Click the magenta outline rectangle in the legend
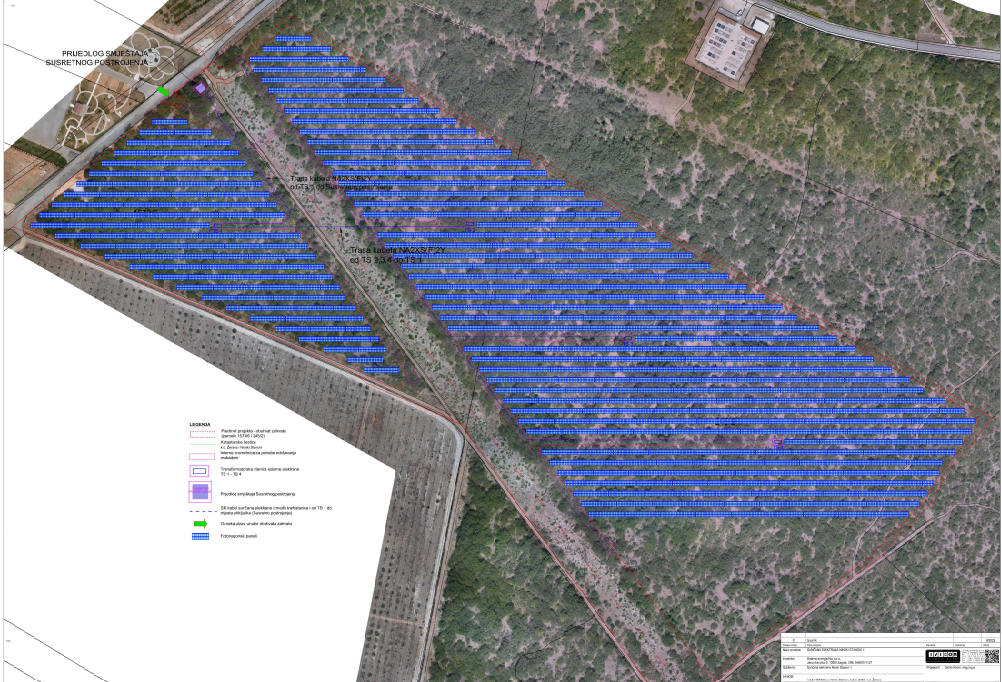 201,456
